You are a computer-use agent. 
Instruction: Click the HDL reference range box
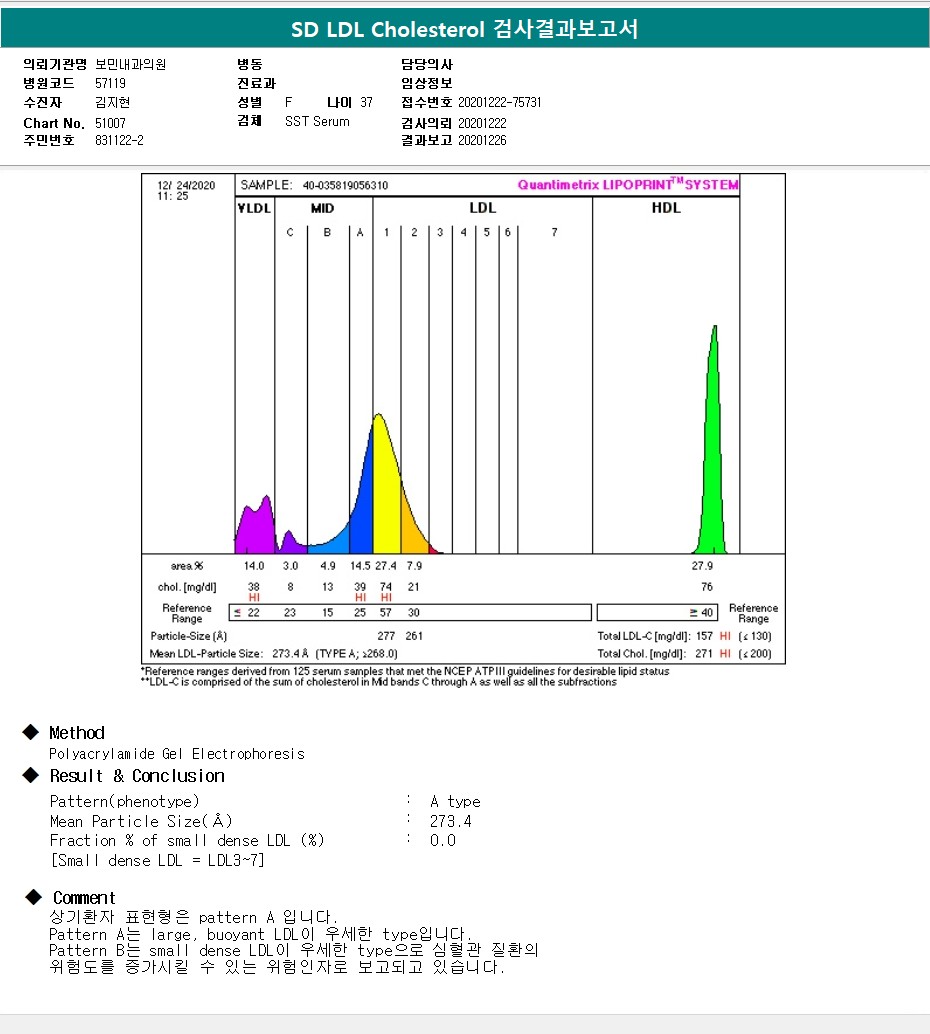[657, 613]
